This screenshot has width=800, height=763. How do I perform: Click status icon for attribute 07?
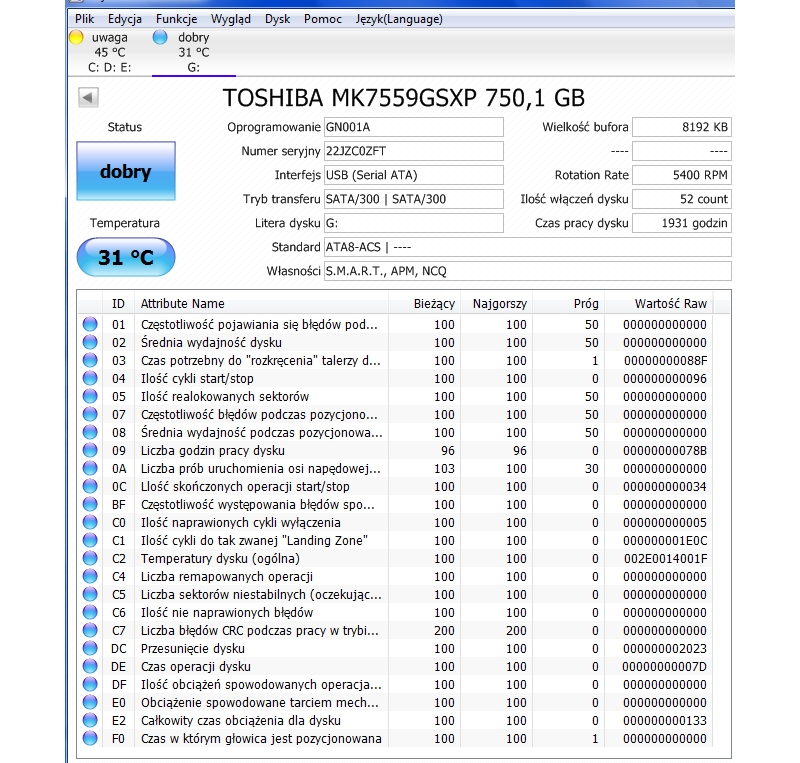90,414
